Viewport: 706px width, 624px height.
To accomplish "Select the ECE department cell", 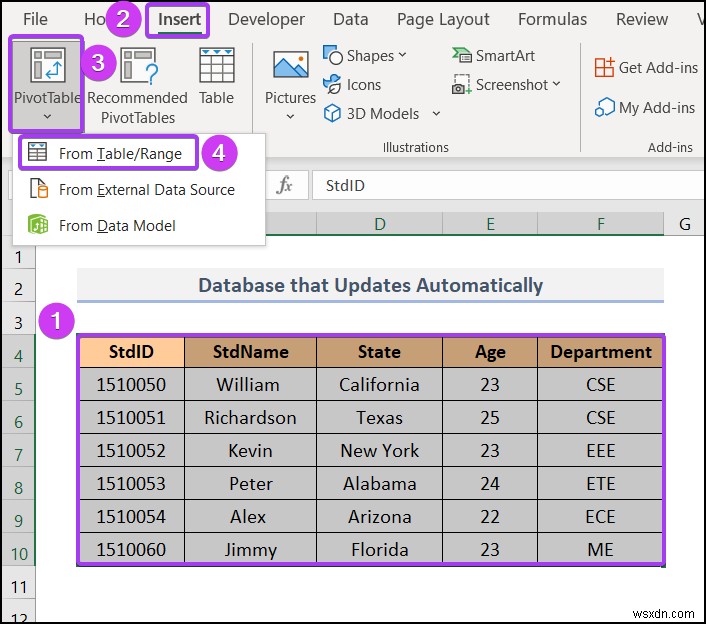I will click(x=601, y=516).
